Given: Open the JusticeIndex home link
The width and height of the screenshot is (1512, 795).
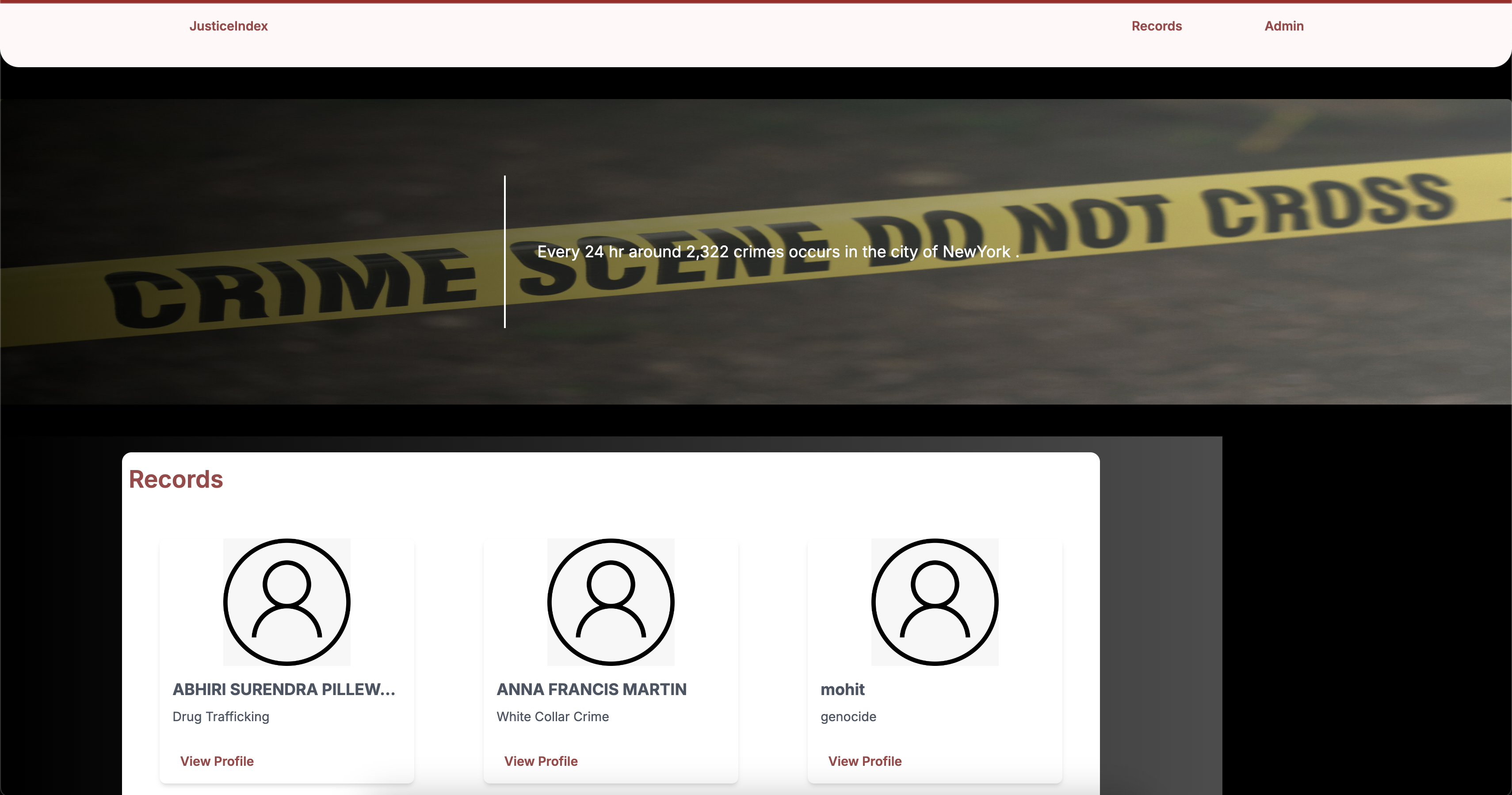Looking at the screenshot, I should point(228,26).
